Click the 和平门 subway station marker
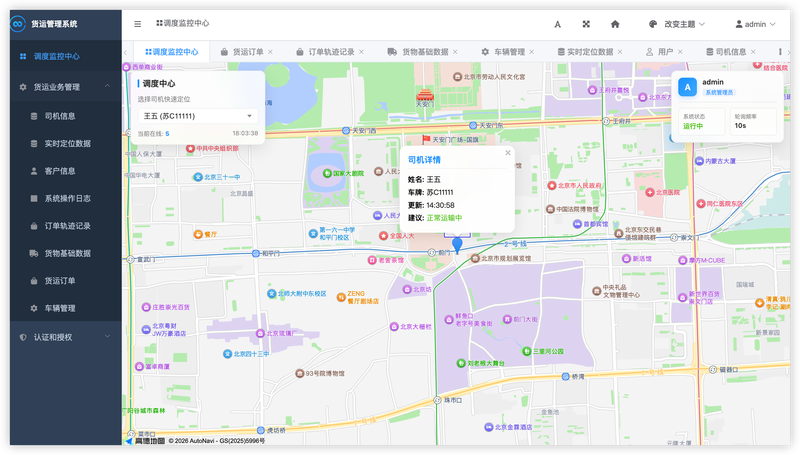The height and width of the screenshot is (455, 800). [x=256, y=254]
